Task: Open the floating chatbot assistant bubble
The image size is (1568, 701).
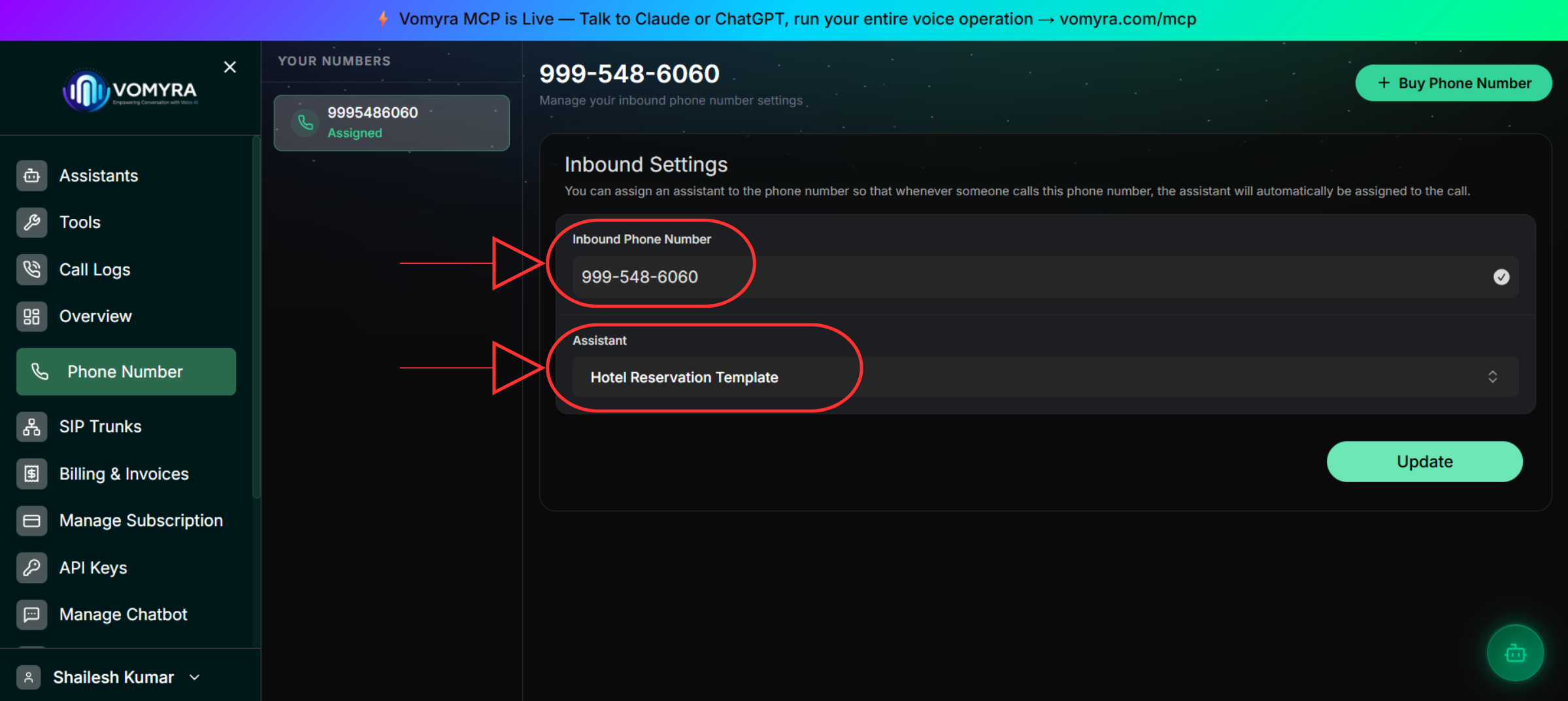Action: 1515,653
